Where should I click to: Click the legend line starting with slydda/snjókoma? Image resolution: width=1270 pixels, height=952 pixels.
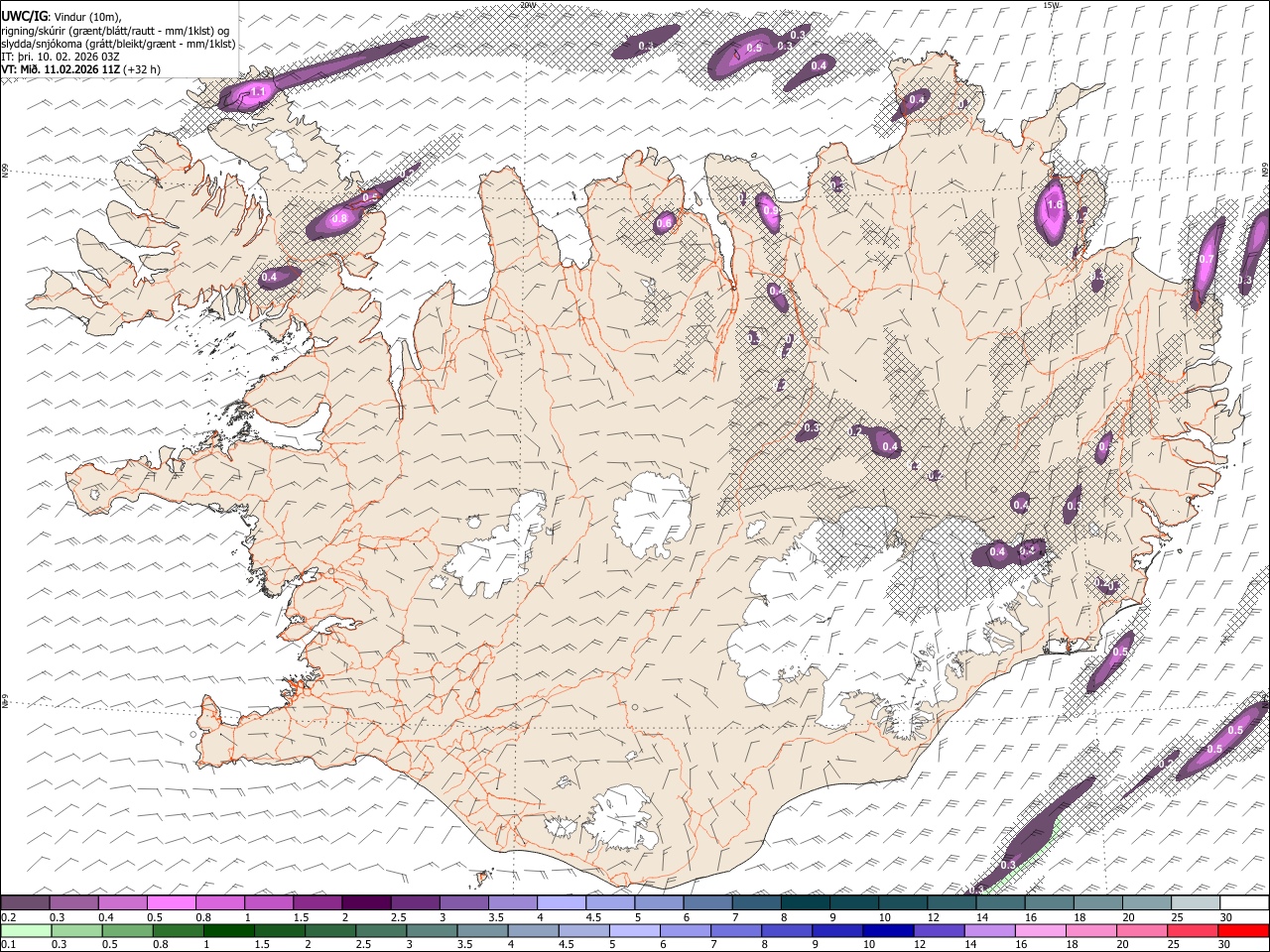pyautogui.click(x=118, y=44)
